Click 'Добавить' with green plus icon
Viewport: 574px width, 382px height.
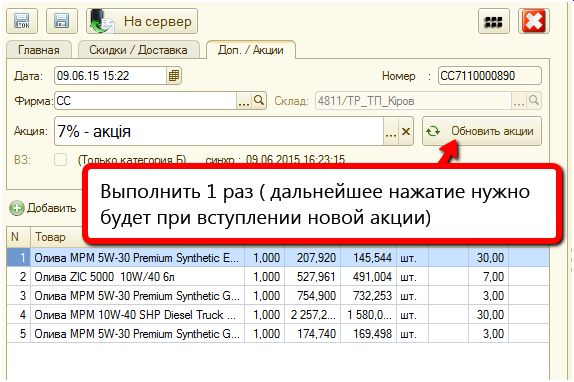coord(43,208)
